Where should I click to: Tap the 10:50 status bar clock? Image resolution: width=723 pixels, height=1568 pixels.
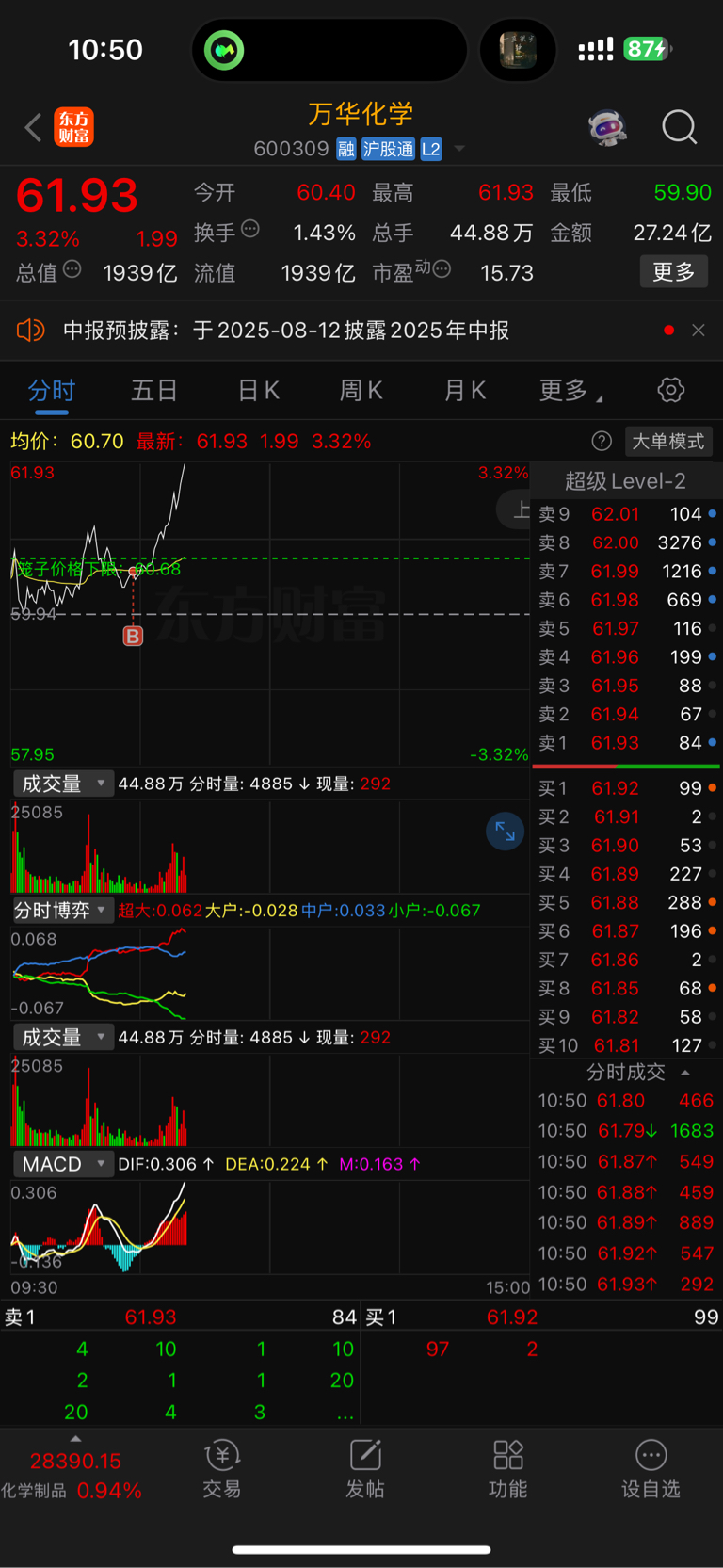(105, 49)
